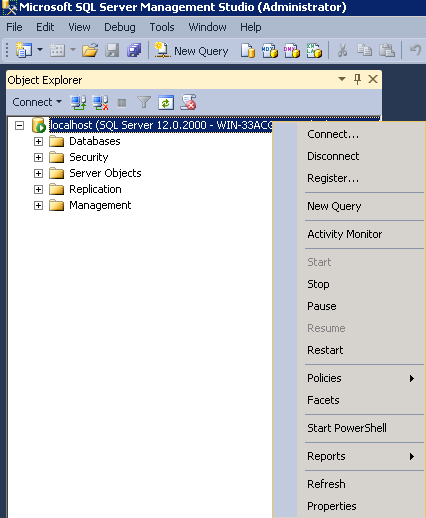Click the Filter funnel icon

tap(144, 102)
